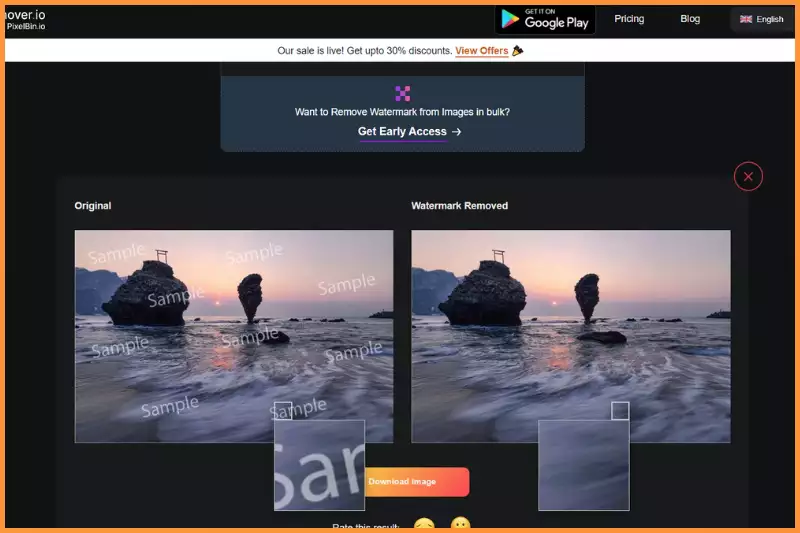This screenshot has width=800, height=533.
Task: Click the magnified preview of the cleaned image
Action: [584, 465]
